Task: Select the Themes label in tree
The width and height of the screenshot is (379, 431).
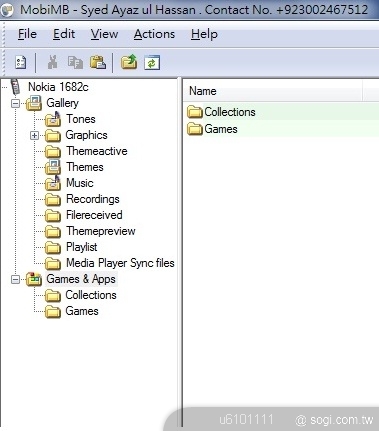Action: coord(85,167)
